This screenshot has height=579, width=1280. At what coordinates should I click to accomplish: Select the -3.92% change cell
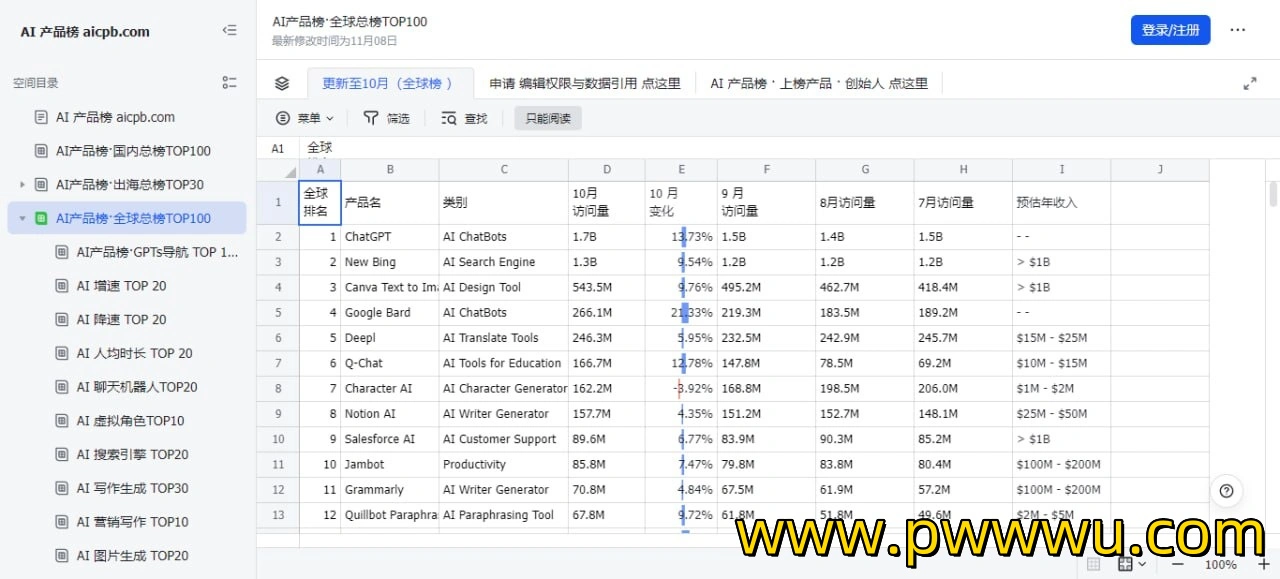pyautogui.click(x=681, y=388)
